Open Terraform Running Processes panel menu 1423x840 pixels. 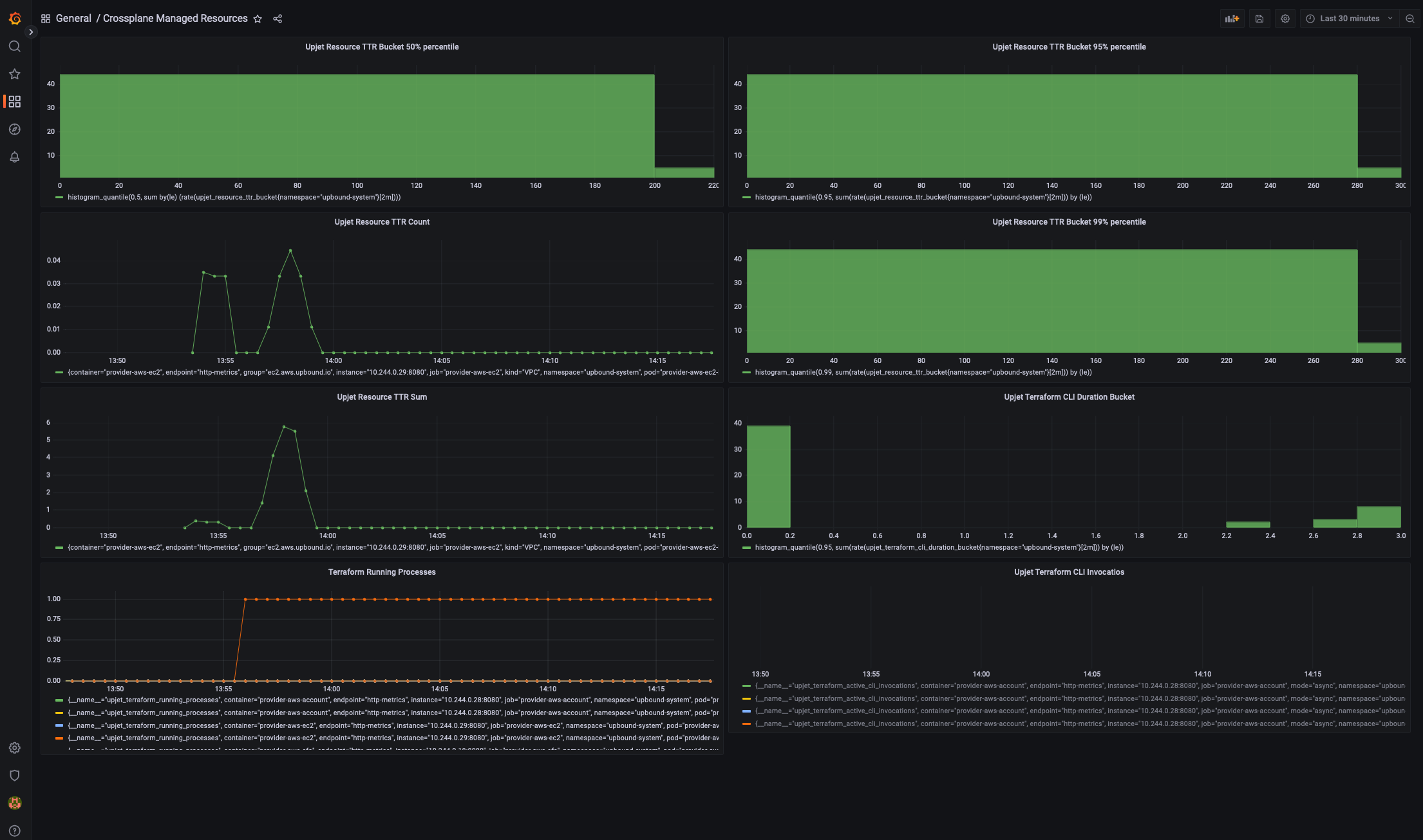[382, 572]
